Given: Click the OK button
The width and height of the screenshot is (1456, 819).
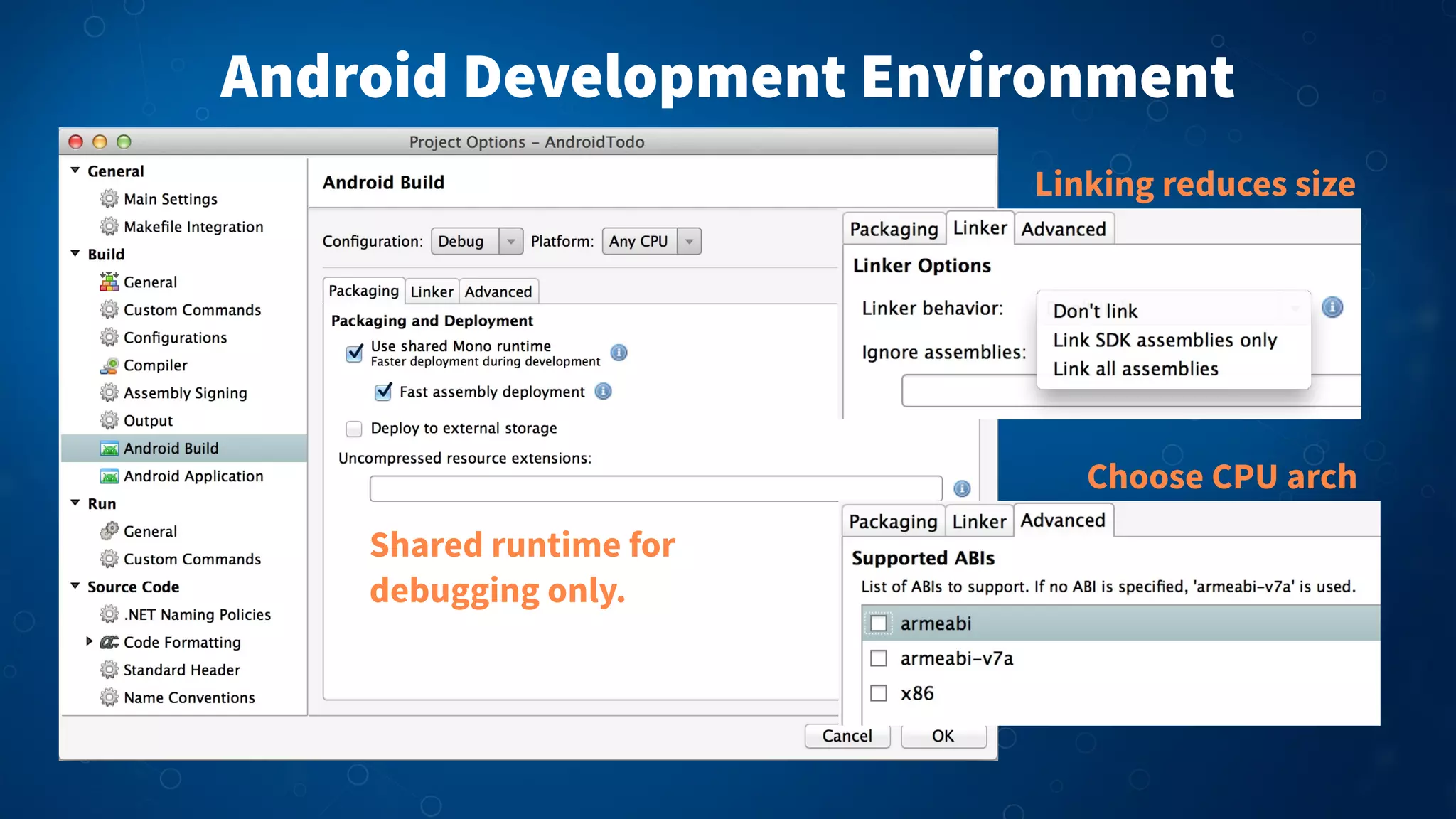Looking at the screenshot, I should [943, 736].
